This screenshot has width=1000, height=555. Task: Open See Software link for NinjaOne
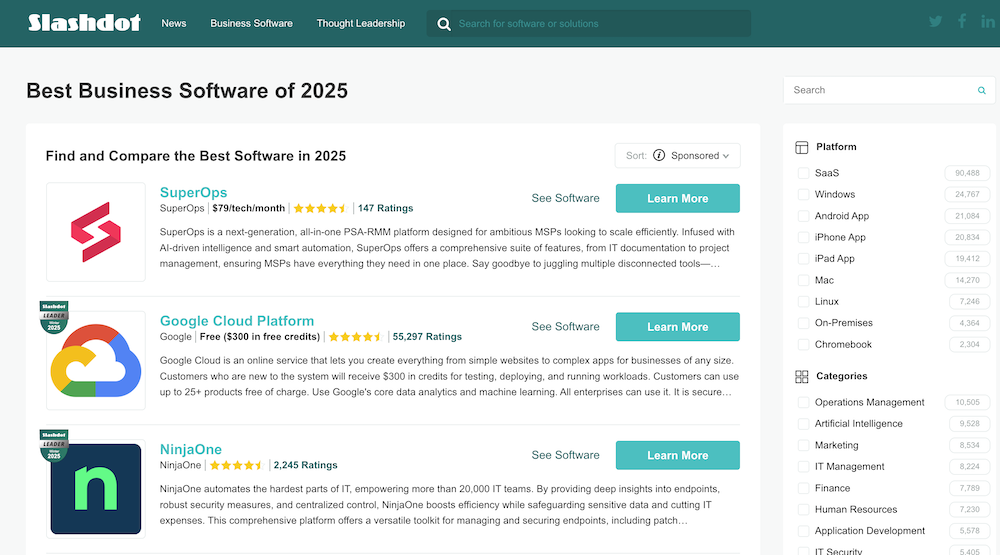565,455
